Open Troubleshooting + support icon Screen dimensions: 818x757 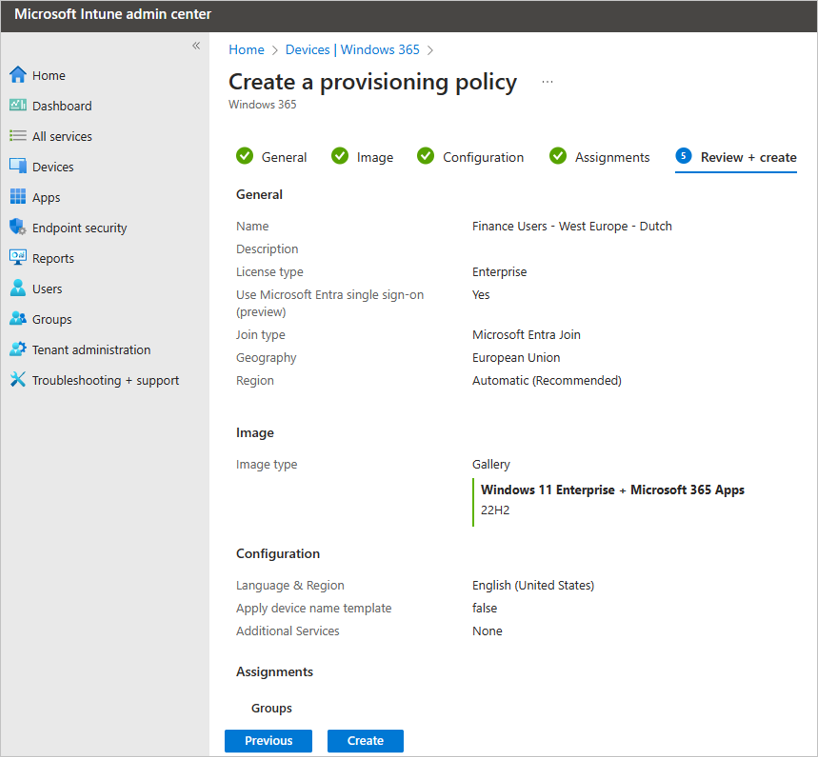coord(18,380)
